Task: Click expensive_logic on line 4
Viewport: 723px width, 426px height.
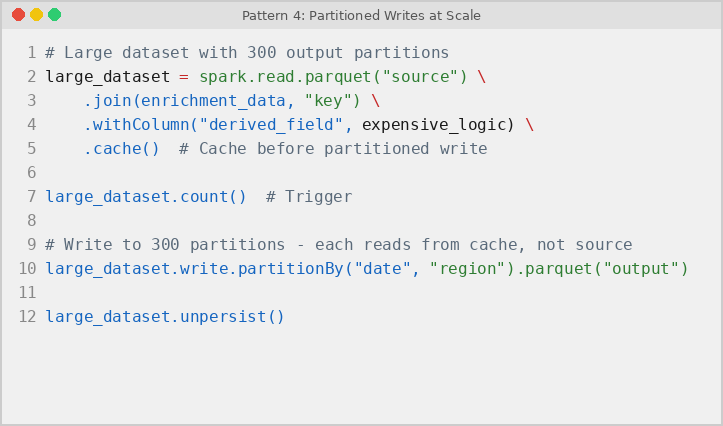Action: coord(433,124)
